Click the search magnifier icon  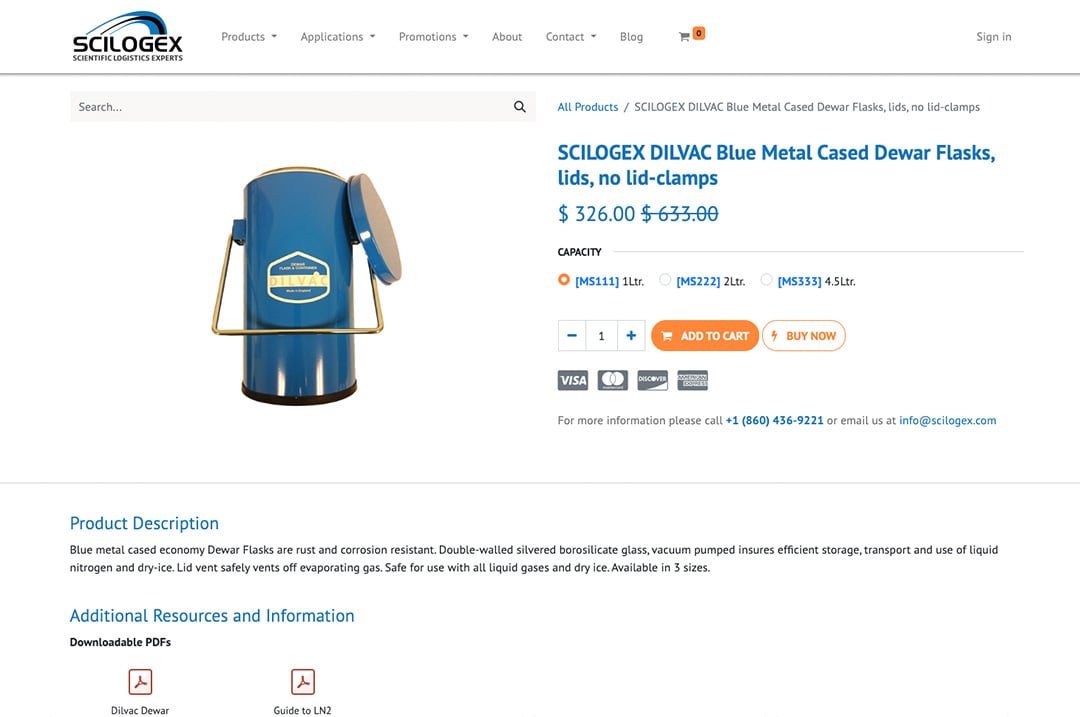pos(519,107)
